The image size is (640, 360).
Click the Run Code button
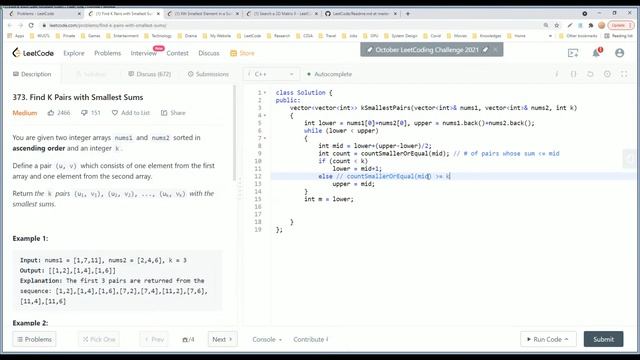point(548,339)
